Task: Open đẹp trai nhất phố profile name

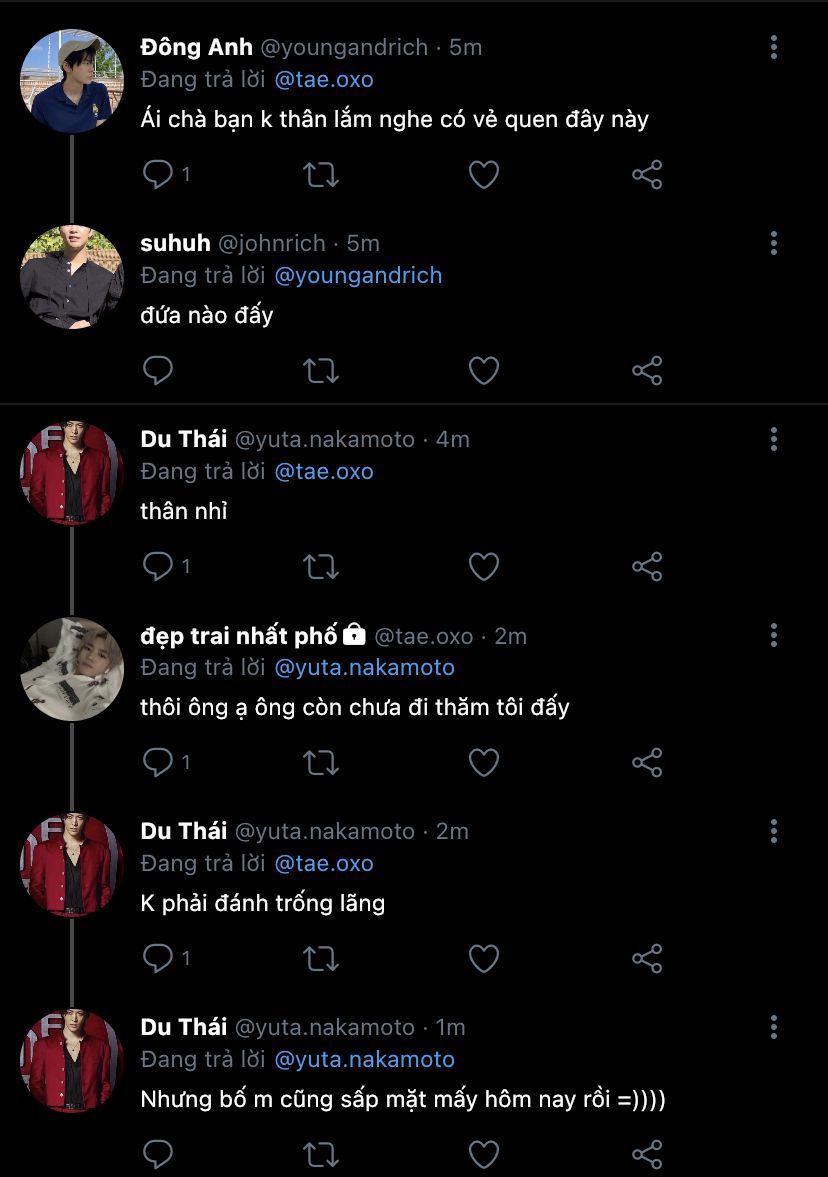Action: click(239, 636)
